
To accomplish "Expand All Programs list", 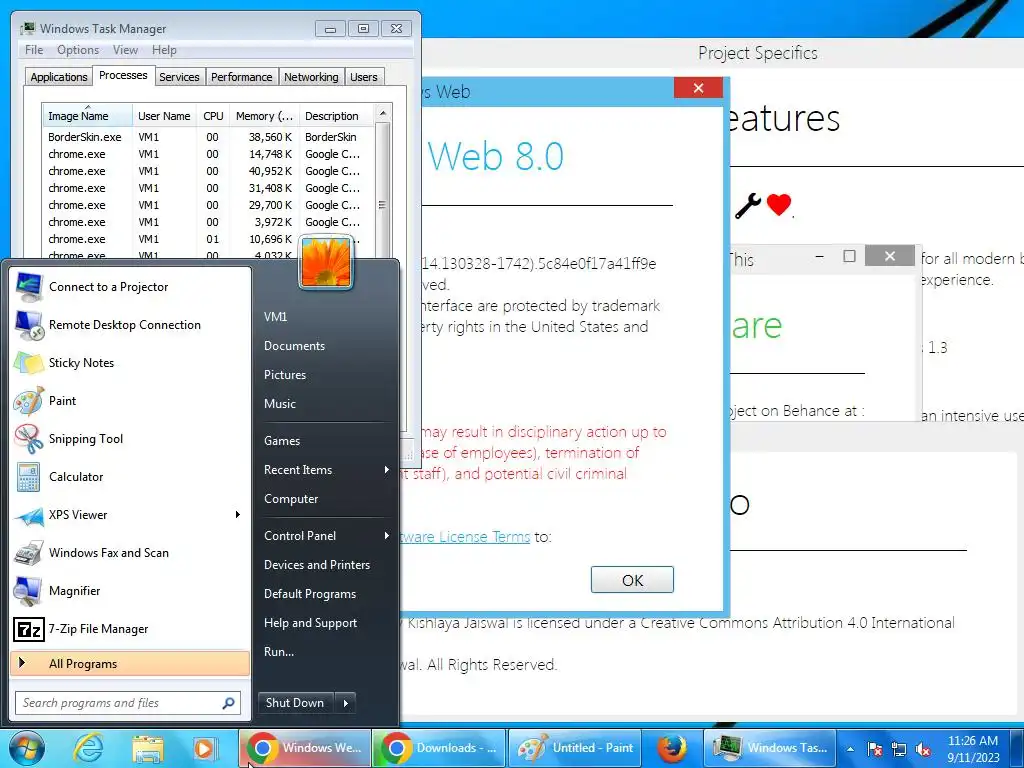I will pos(130,664).
